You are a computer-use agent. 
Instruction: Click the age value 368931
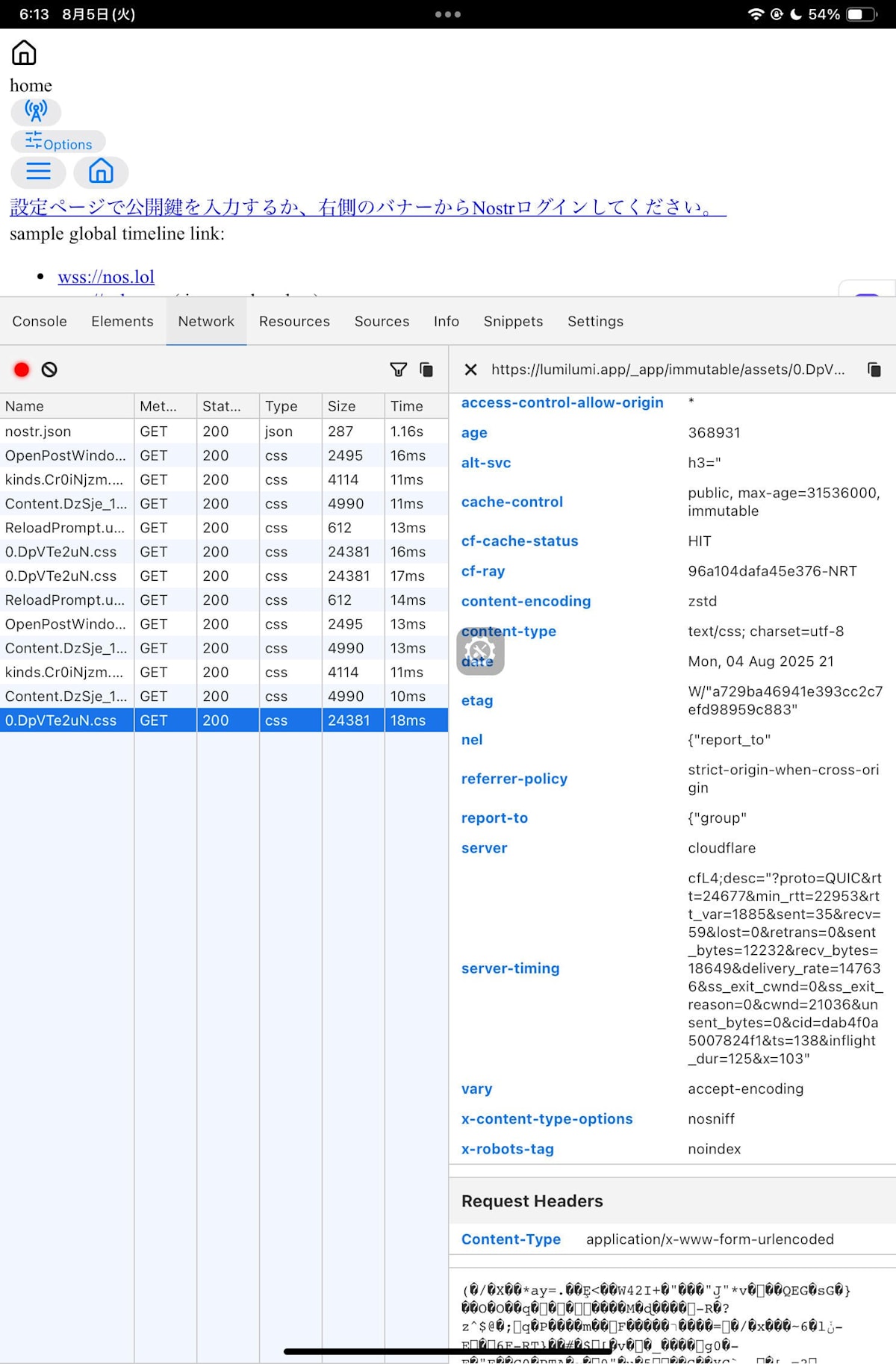[715, 432]
